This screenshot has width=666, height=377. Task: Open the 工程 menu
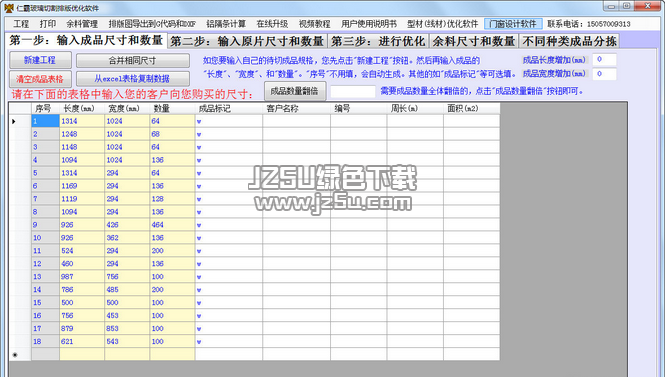point(21,24)
